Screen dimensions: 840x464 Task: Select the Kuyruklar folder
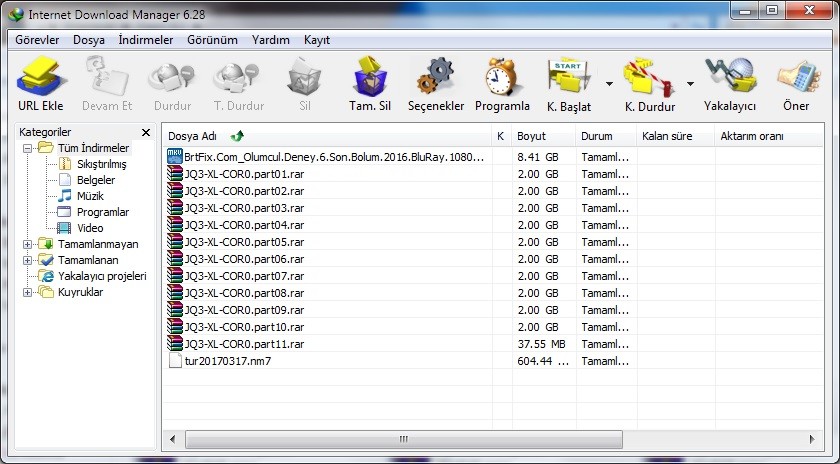click(x=80, y=293)
